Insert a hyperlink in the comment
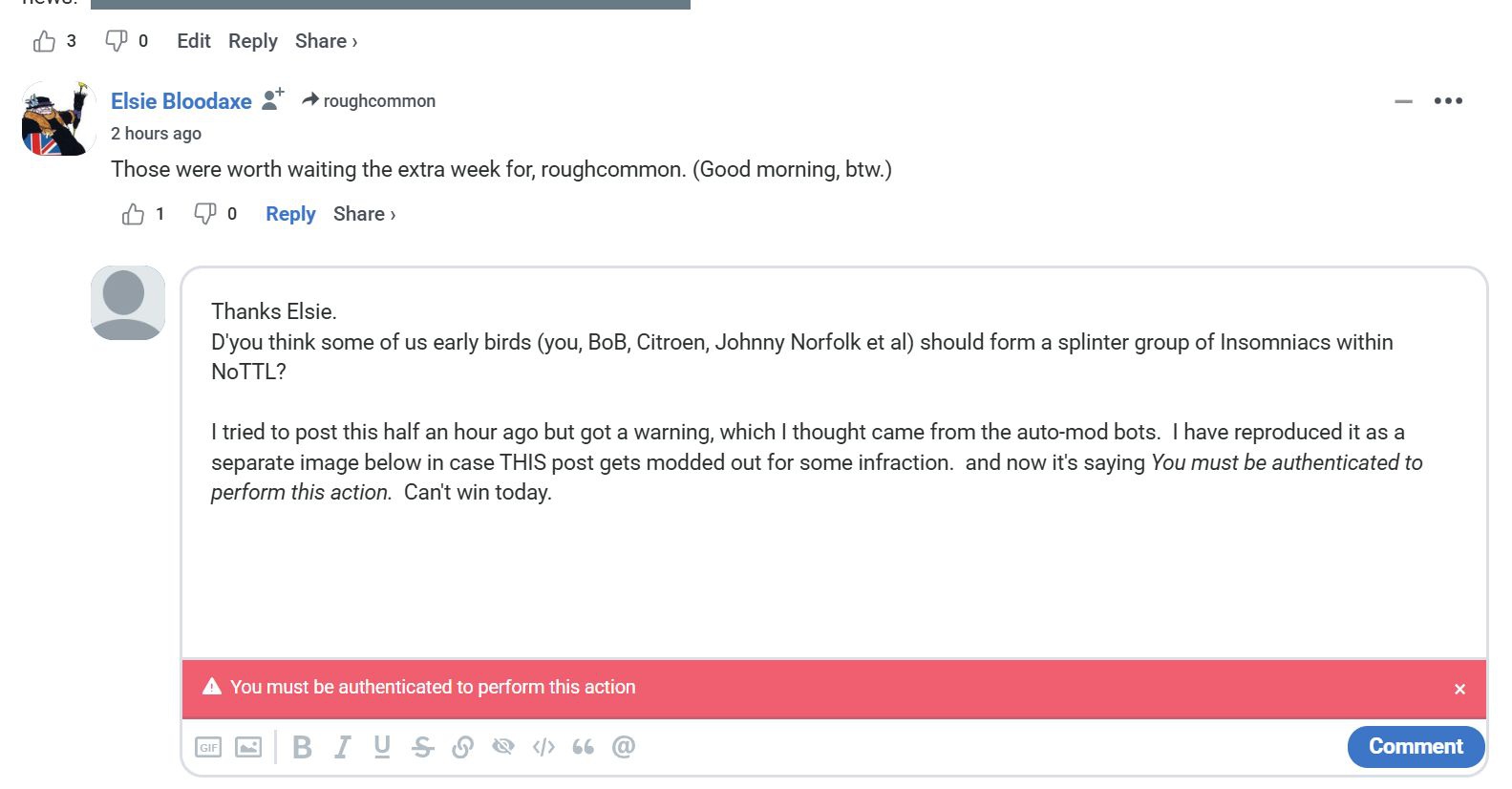The image size is (1512, 789). coord(462,747)
